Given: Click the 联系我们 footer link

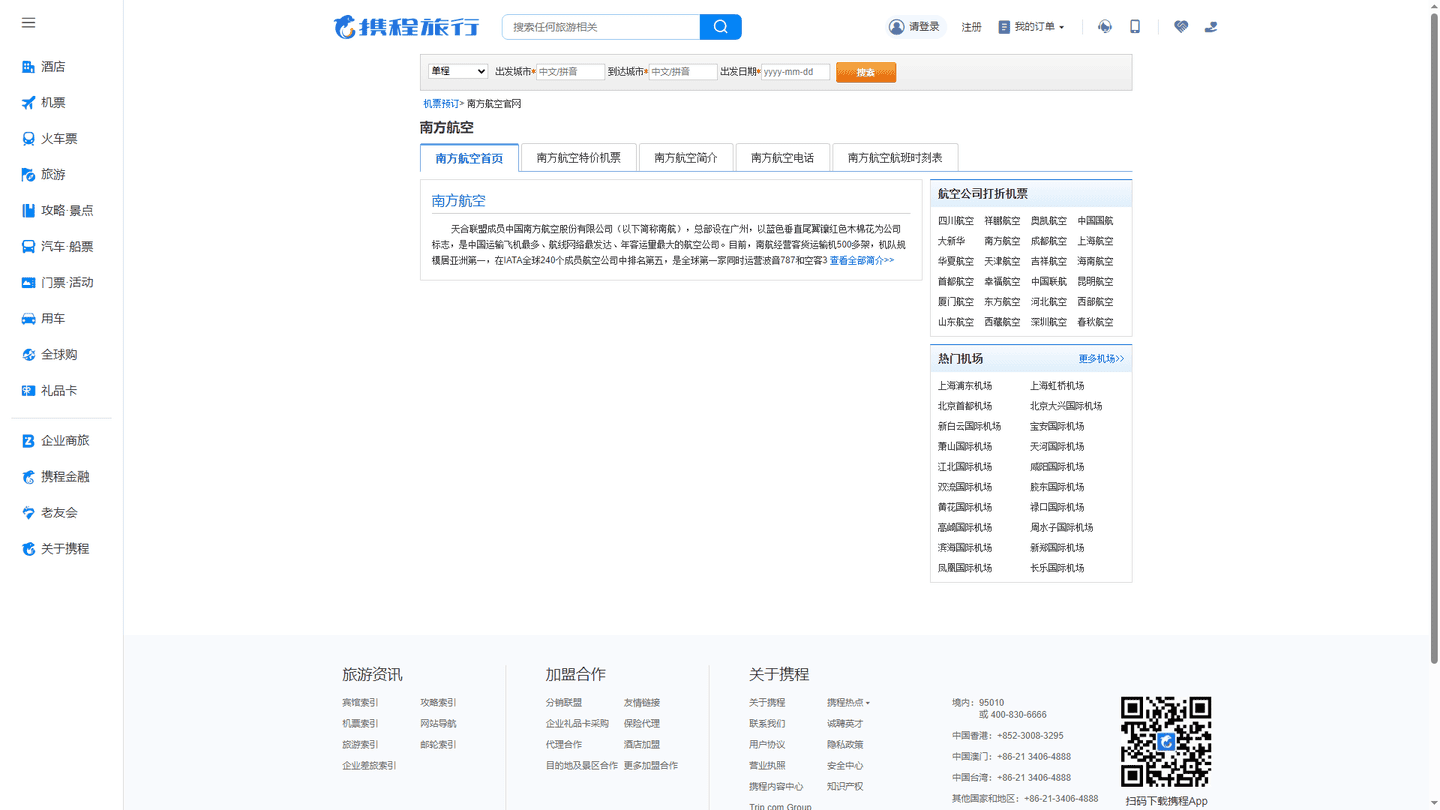Looking at the screenshot, I should (x=767, y=724).
